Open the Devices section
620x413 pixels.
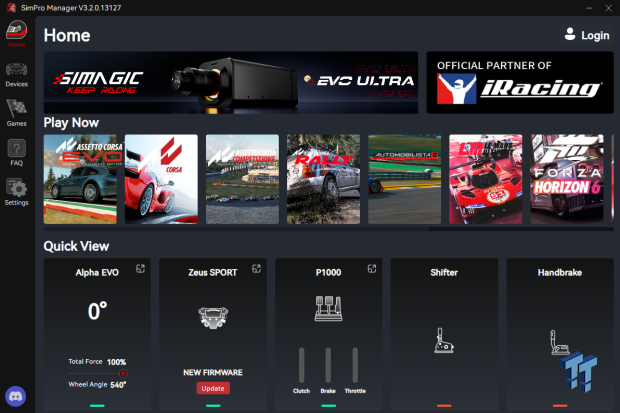pos(17,75)
